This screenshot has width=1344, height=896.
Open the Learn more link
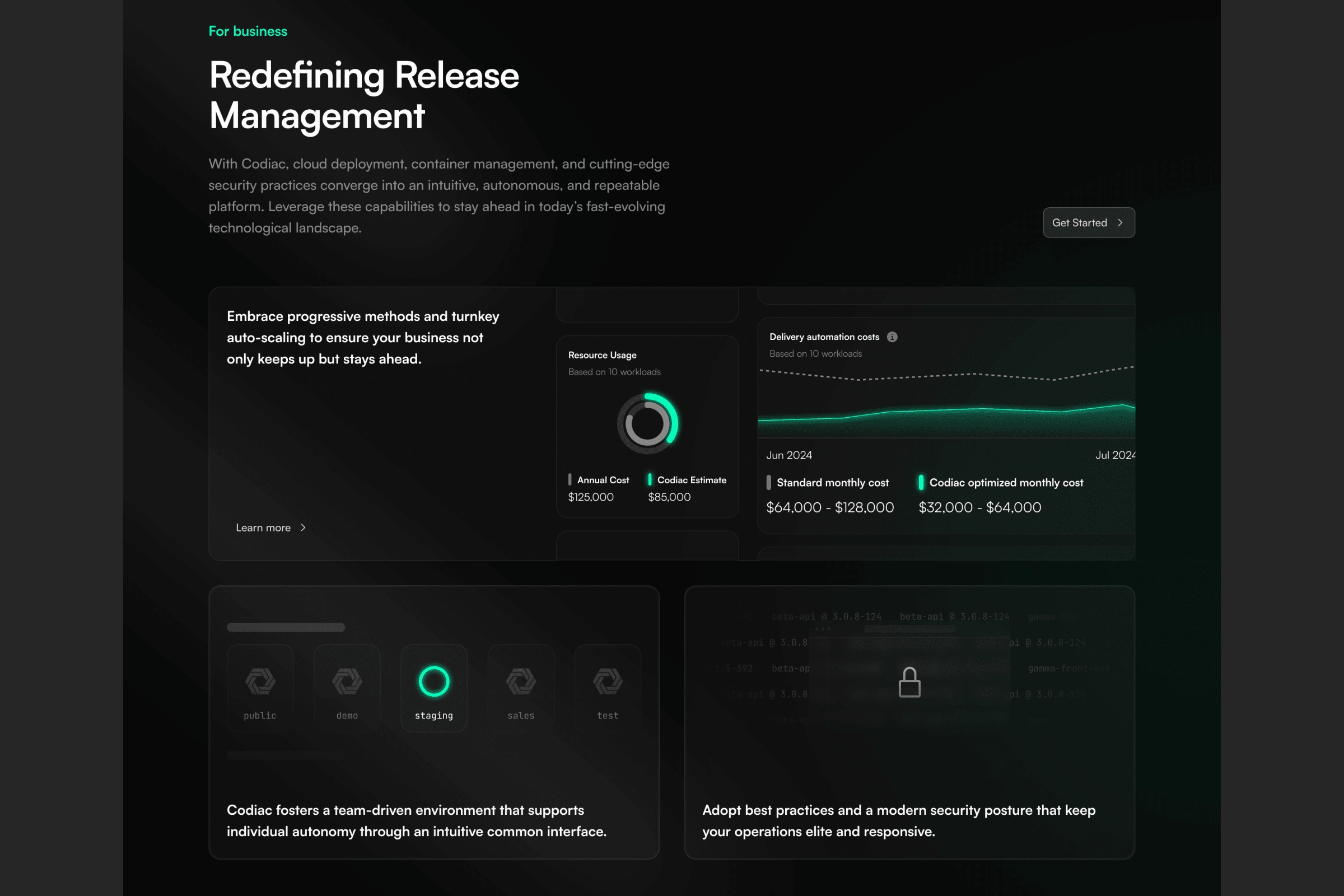pyautogui.click(x=271, y=528)
